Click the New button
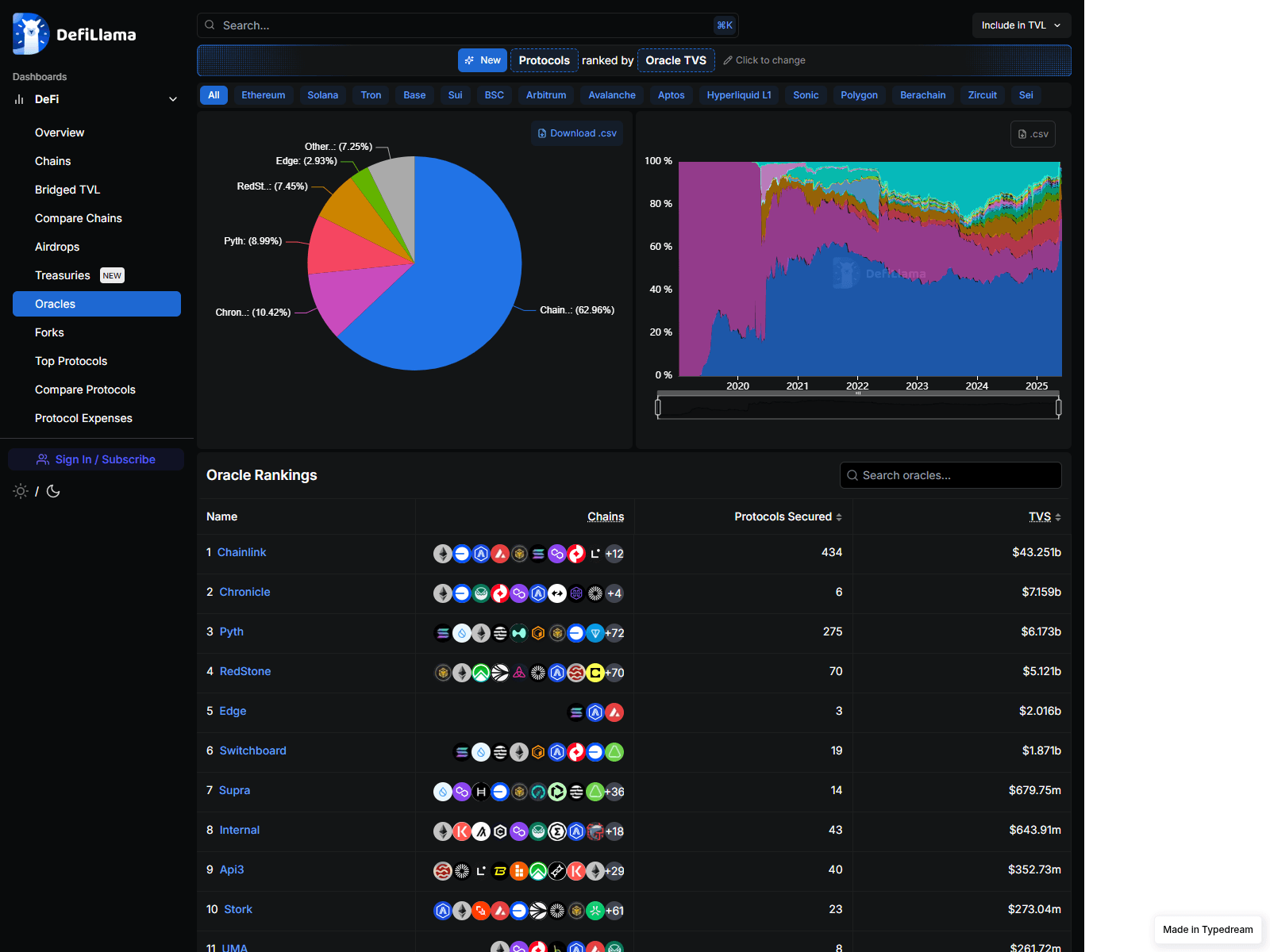Image resolution: width=1270 pixels, height=952 pixels. pos(483,60)
